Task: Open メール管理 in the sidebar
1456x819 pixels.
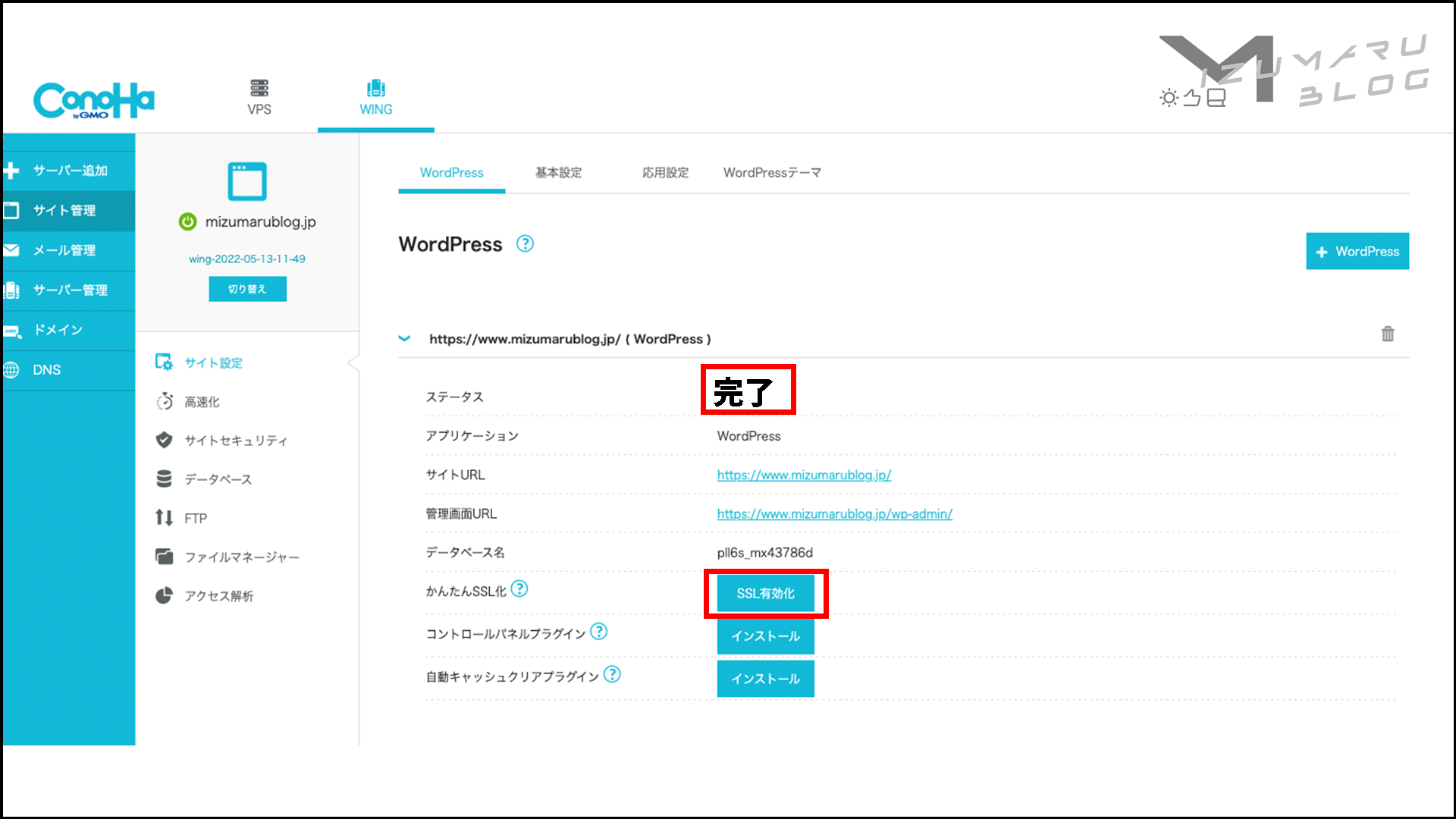Action: tap(68, 250)
